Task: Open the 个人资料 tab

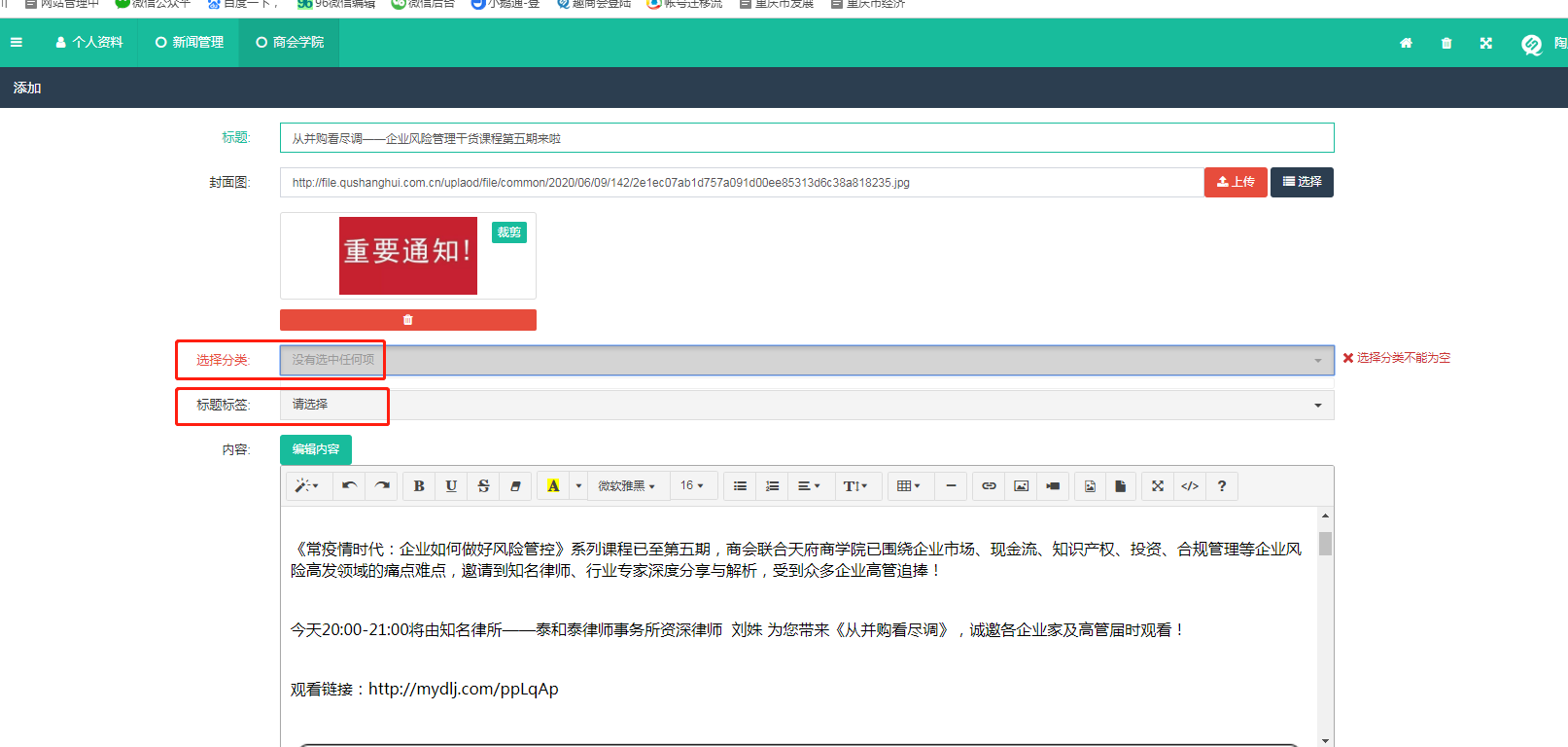Action: [89, 43]
